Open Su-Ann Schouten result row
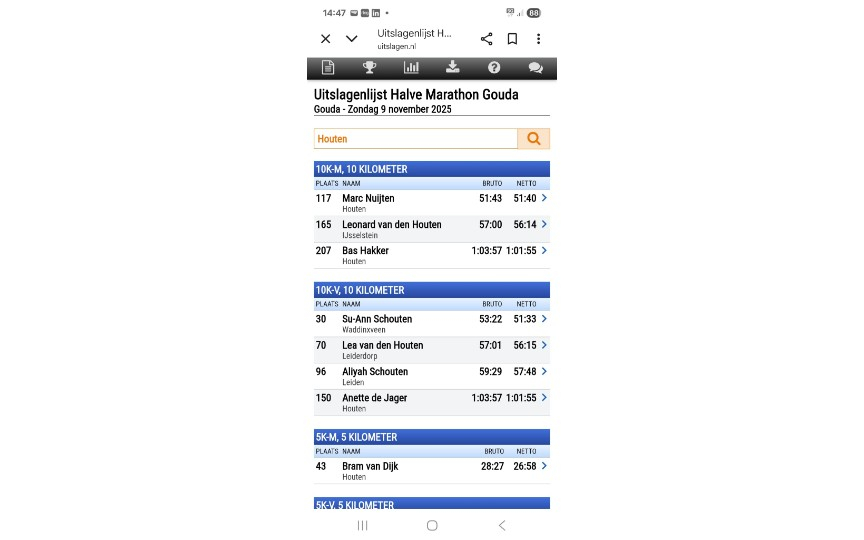Screen dimensions: 864x540 430,323
